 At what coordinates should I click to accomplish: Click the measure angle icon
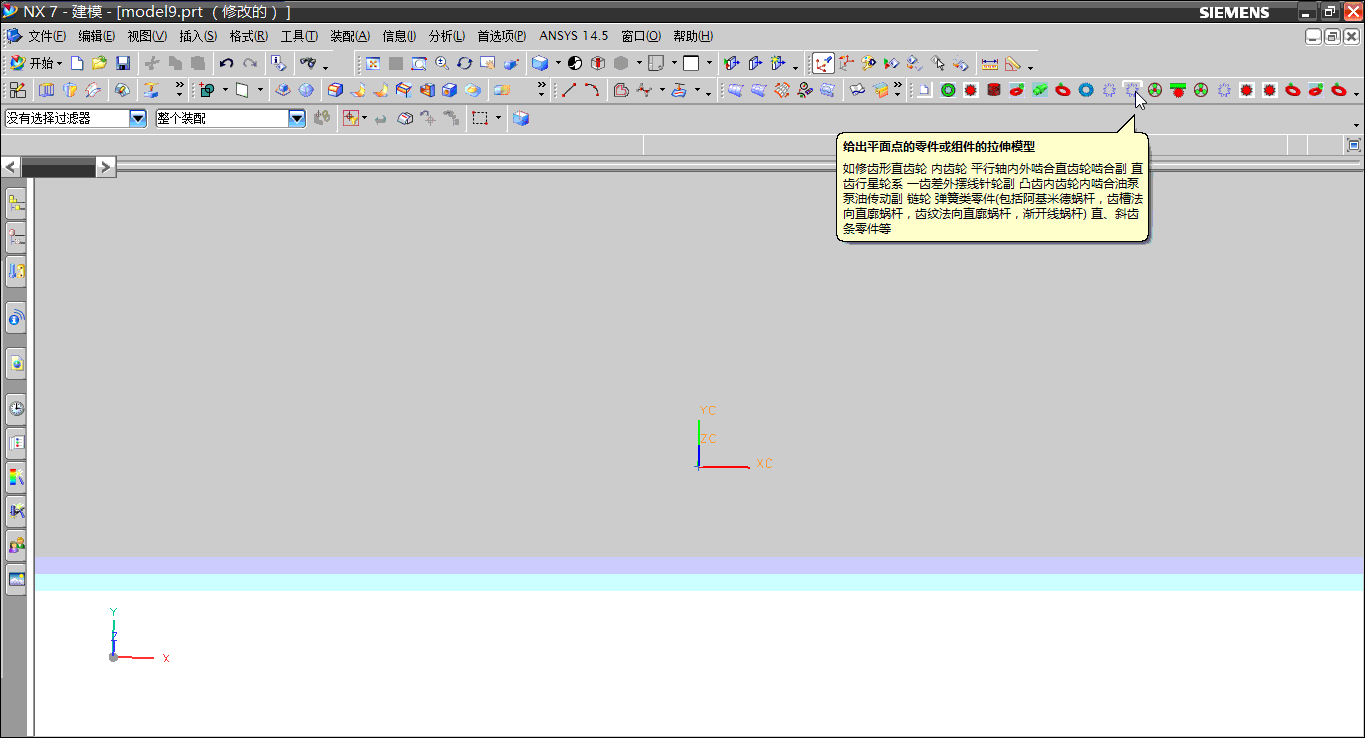[1013, 63]
